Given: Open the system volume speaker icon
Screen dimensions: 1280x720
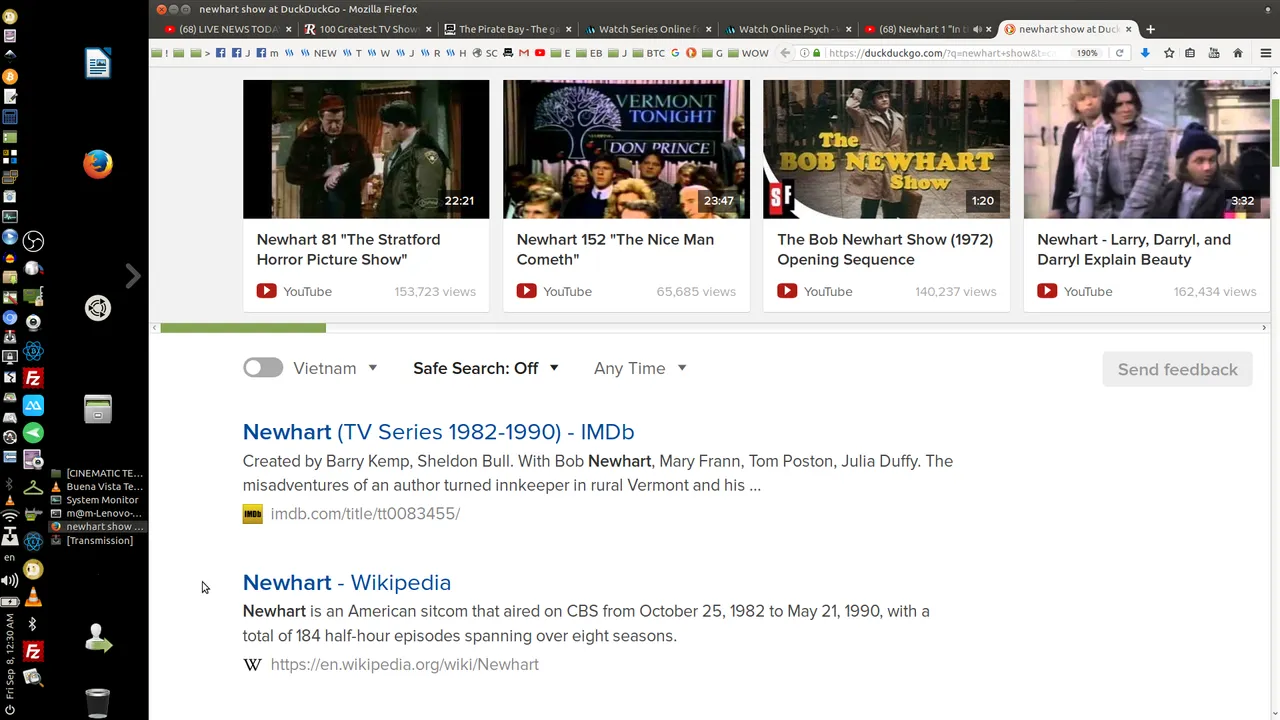Looking at the screenshot, I should (10, 580).
